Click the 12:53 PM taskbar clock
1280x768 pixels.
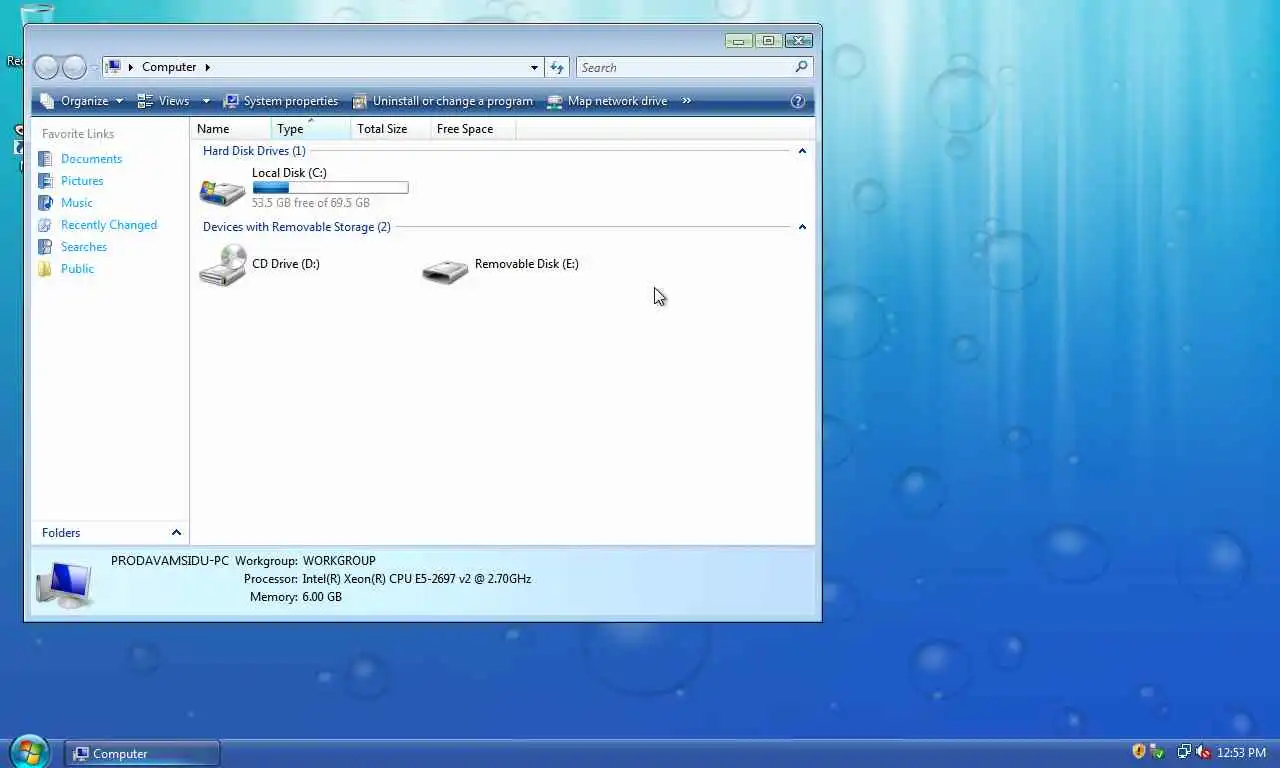(1241, 753)
